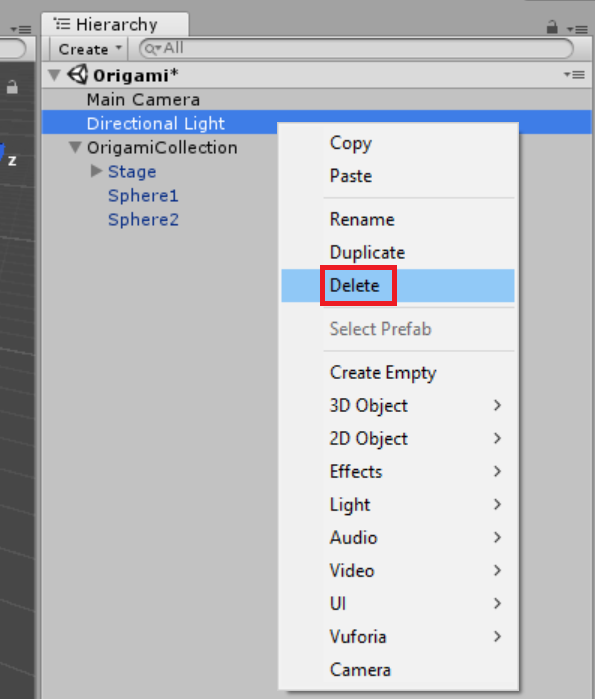Click the Hierarchy search field
Viewport: 595px width, 699px height.
pos(356,49)
